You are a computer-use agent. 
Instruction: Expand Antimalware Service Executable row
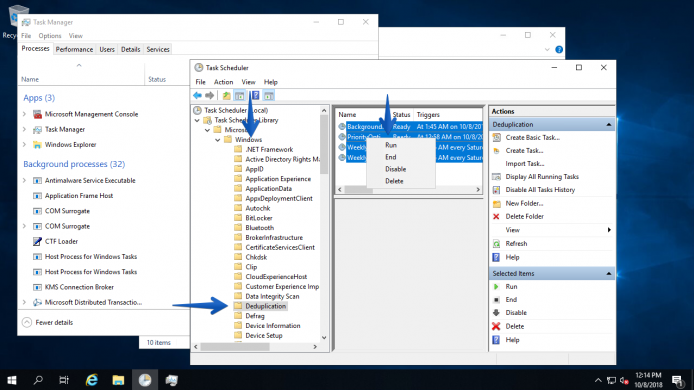click(x=24, y=181)
